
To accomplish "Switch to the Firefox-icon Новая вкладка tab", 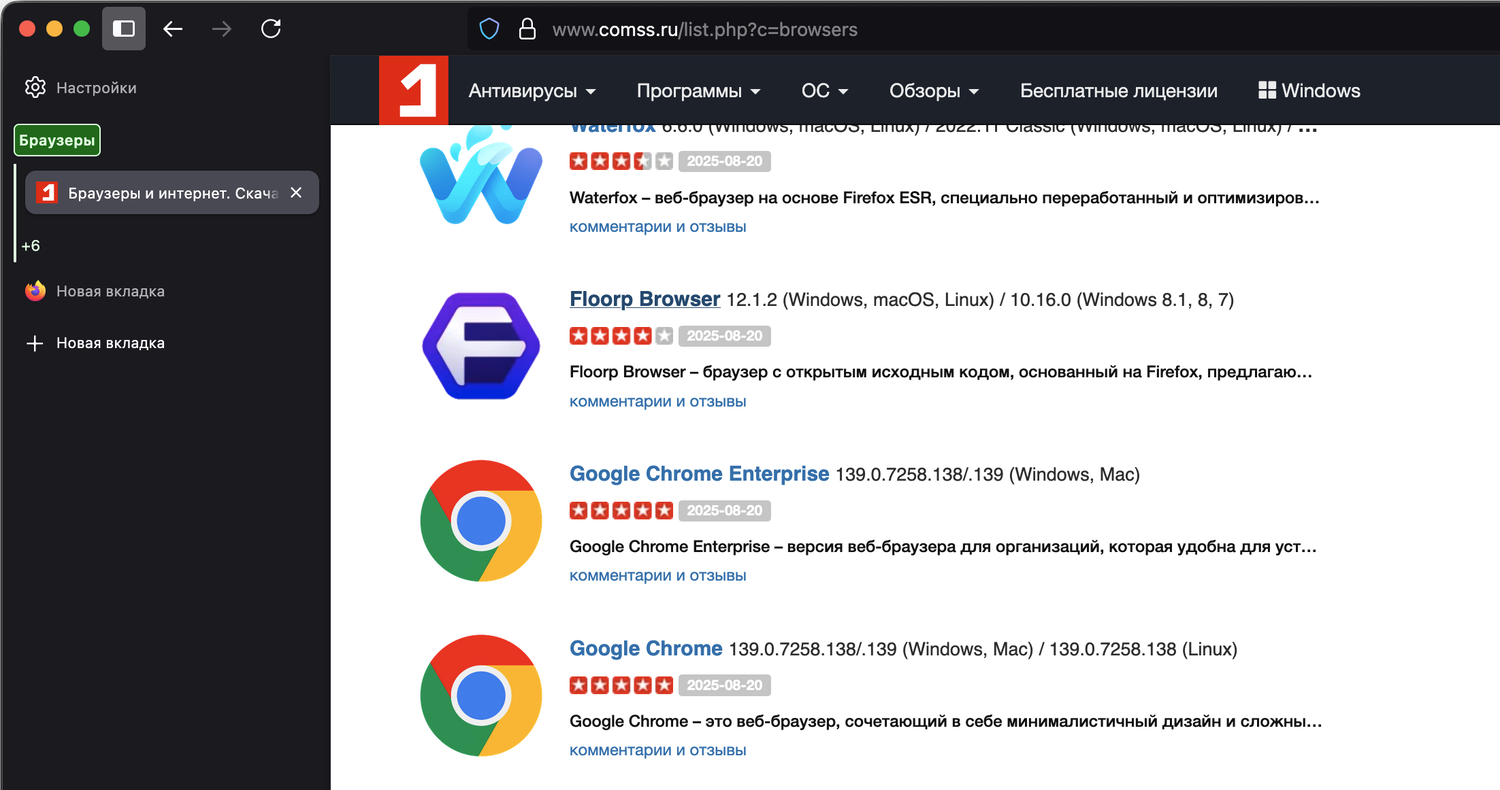I will click(95, 291).
